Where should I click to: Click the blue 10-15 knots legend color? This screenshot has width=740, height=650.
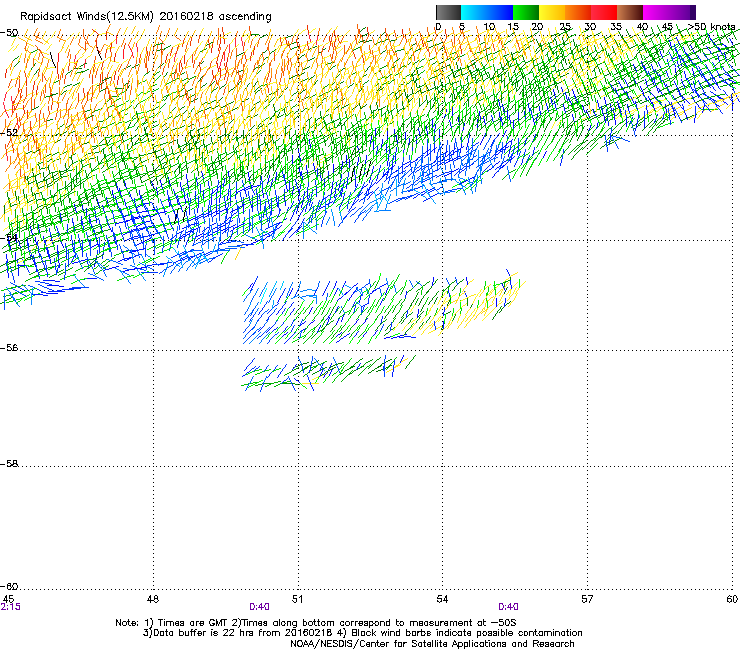(500, 12)
